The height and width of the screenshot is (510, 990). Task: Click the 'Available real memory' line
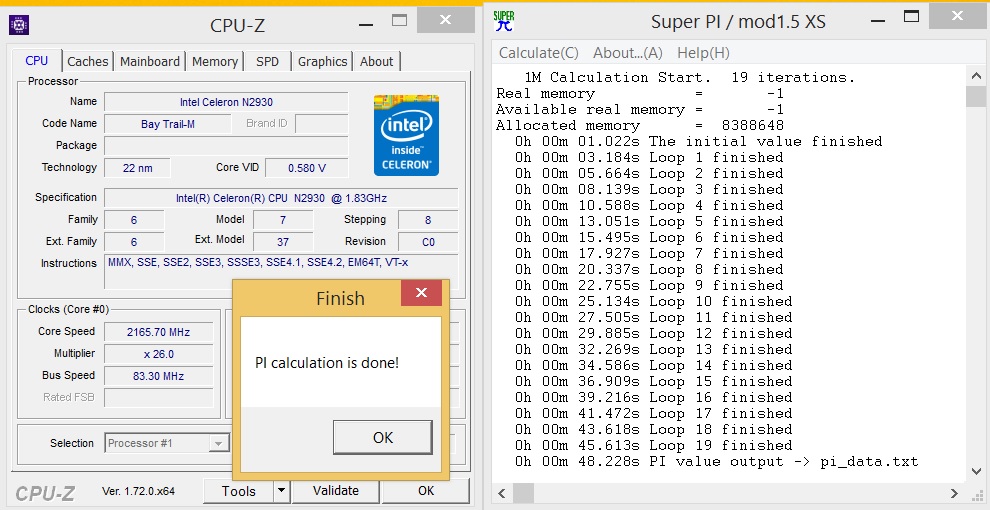click(640, 109)
